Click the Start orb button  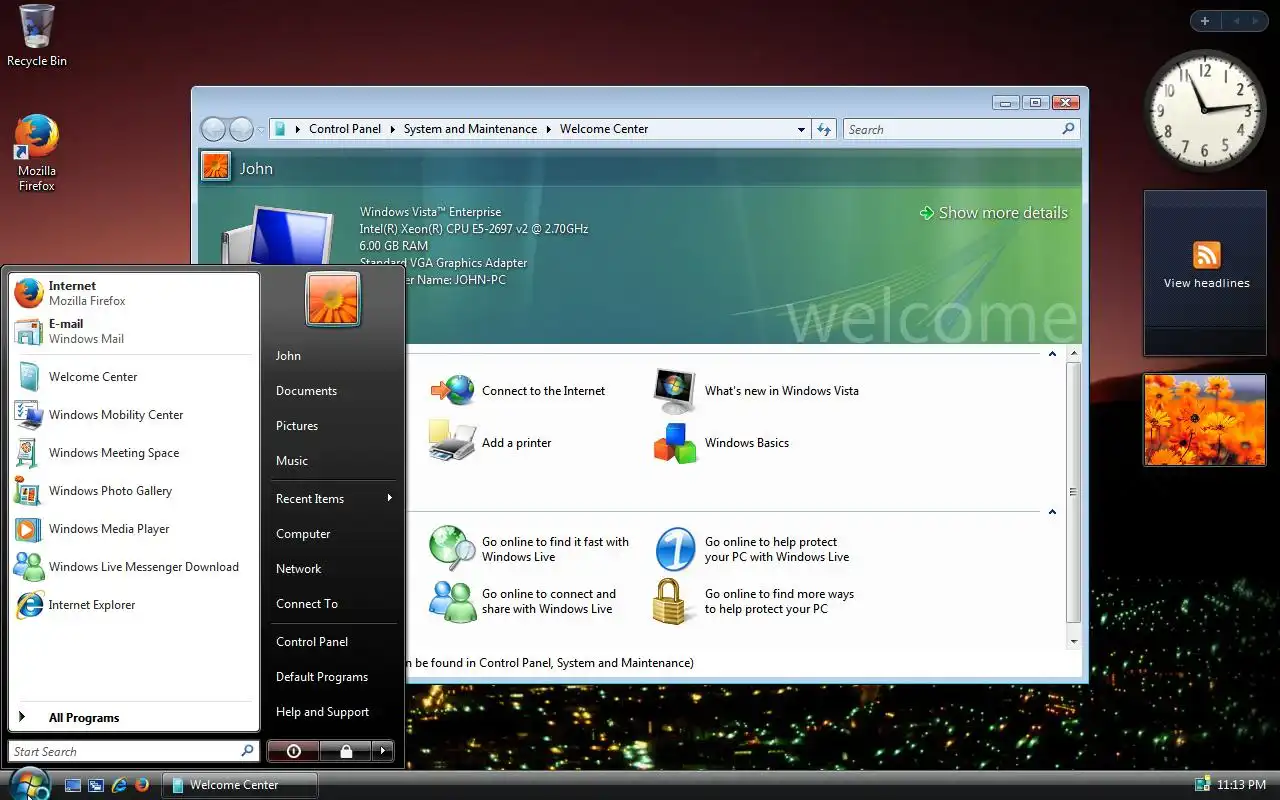tap(28, 783)
